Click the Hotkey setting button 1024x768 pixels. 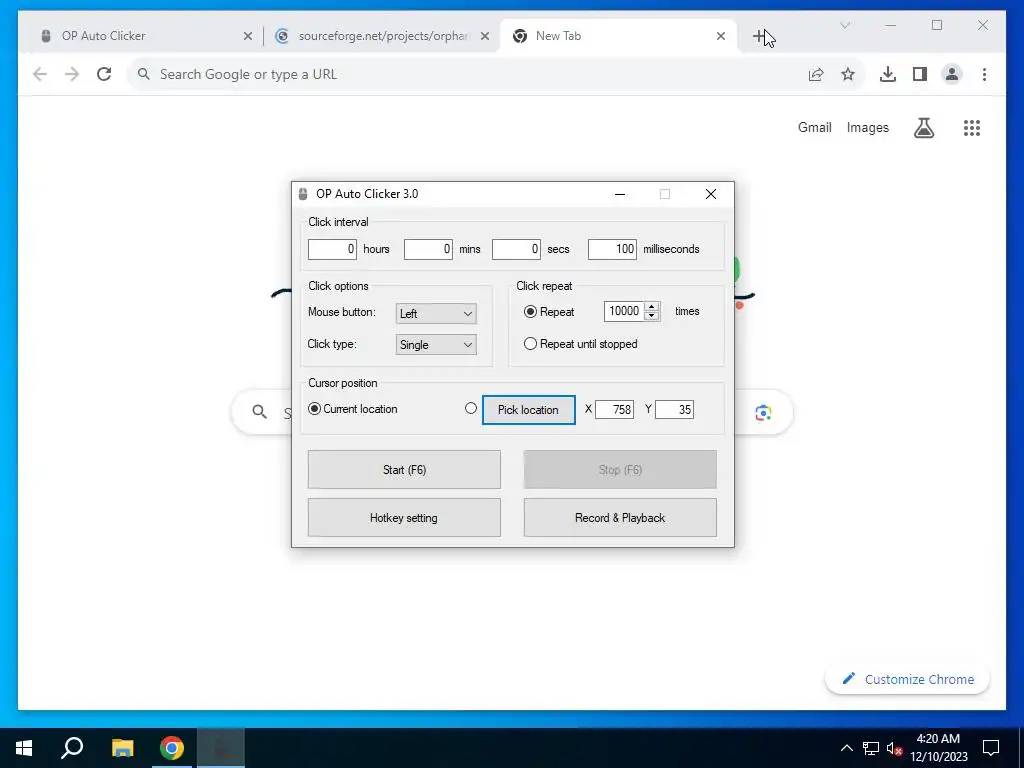pyautogui.click(x=404, y=518)
